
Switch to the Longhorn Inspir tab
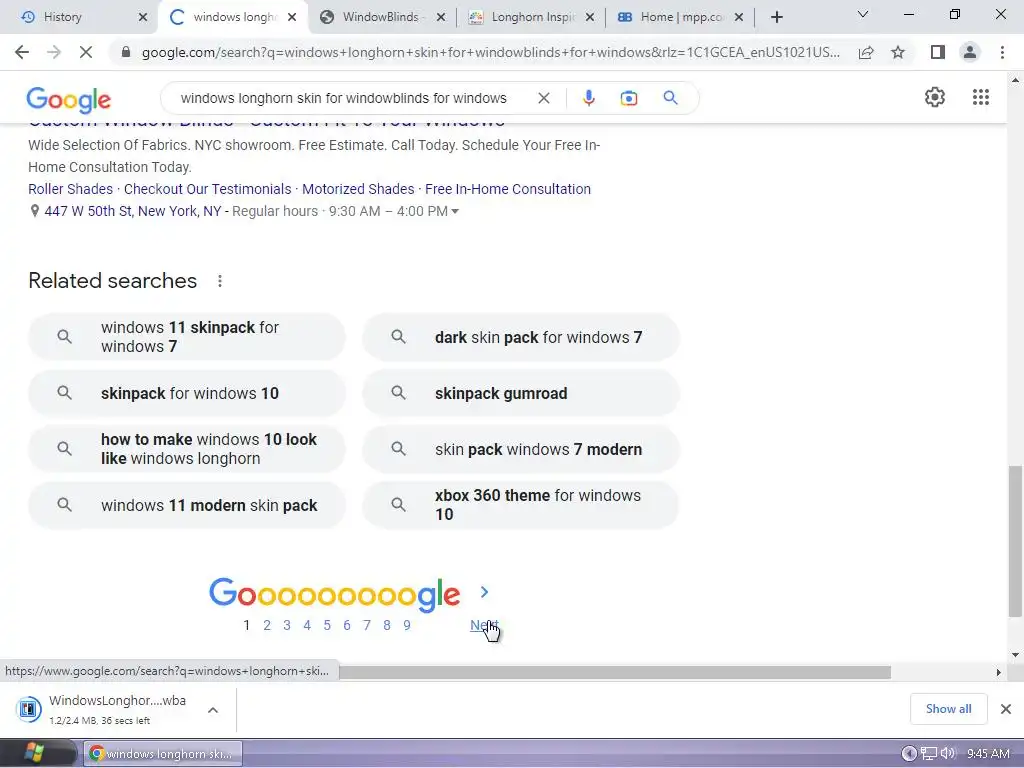(531, 17)
